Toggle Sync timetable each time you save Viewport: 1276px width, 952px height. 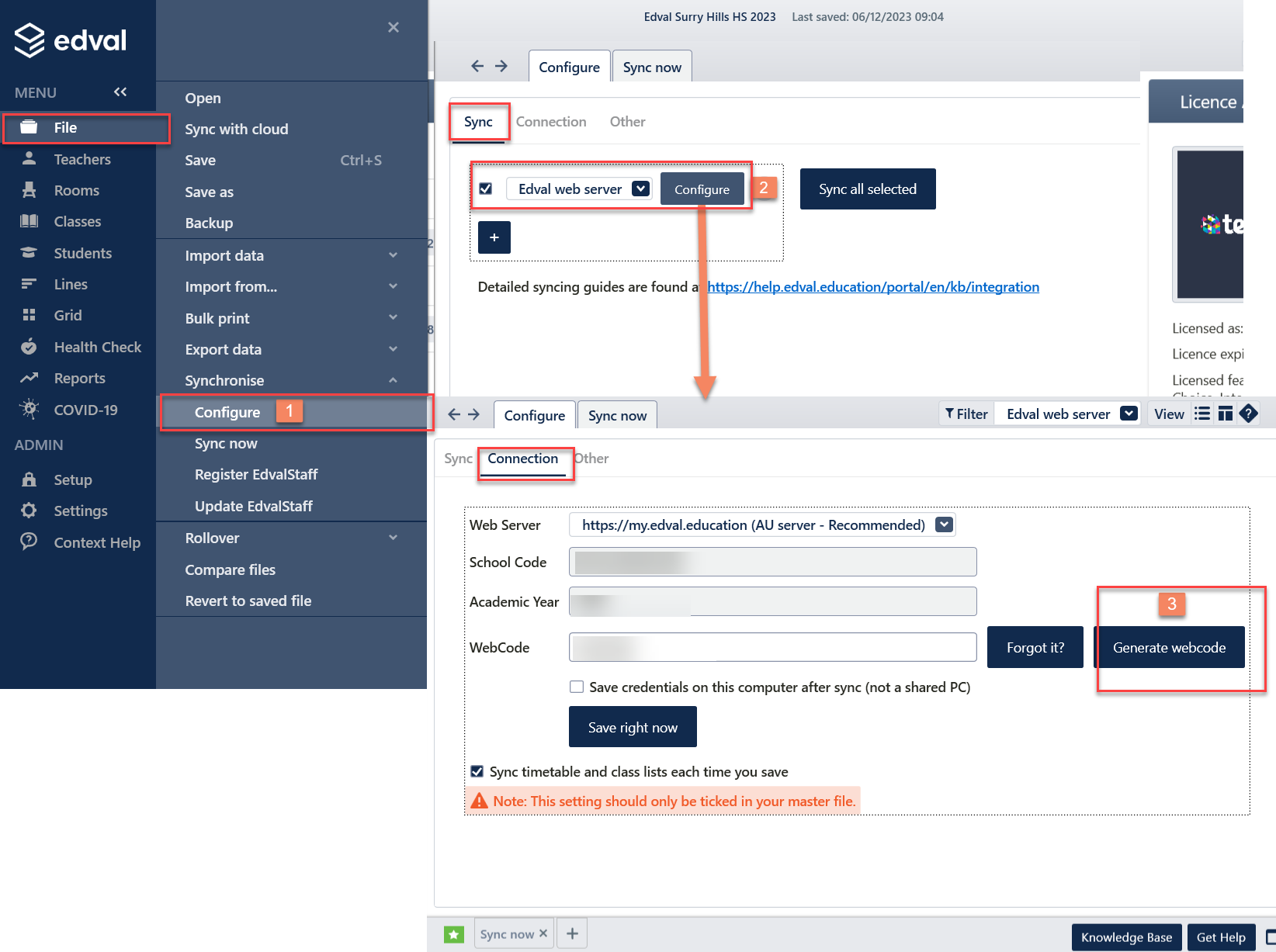(477, 771)
